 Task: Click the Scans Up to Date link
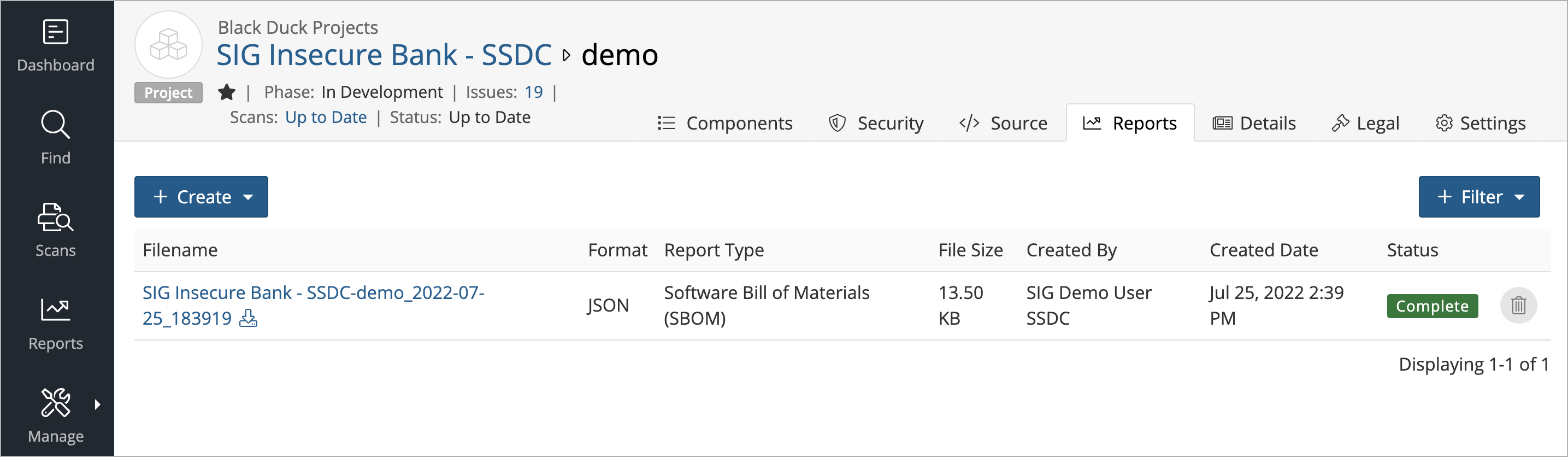(x=326, y=117)
